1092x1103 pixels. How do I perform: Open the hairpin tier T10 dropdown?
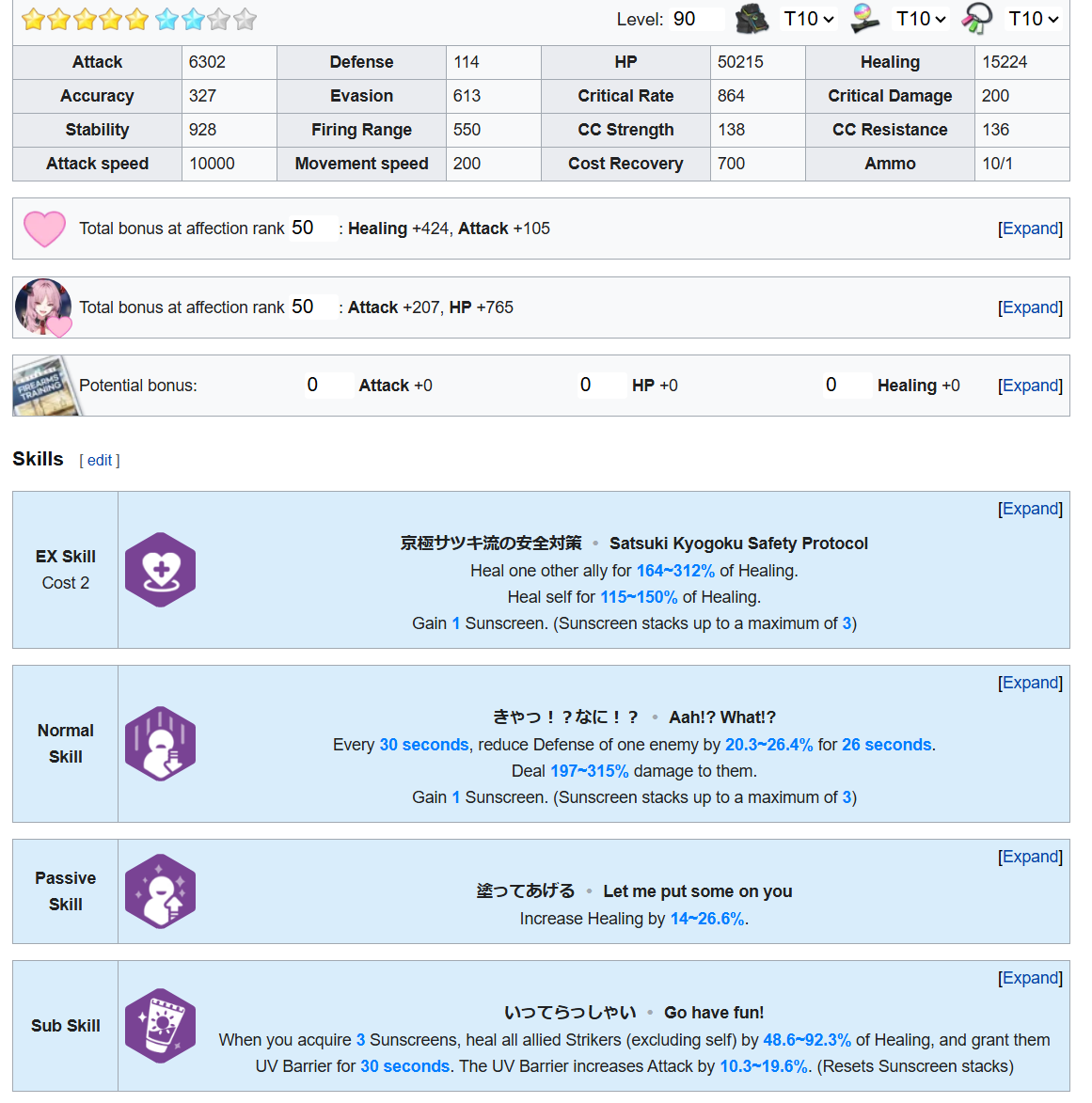point(921,19)
